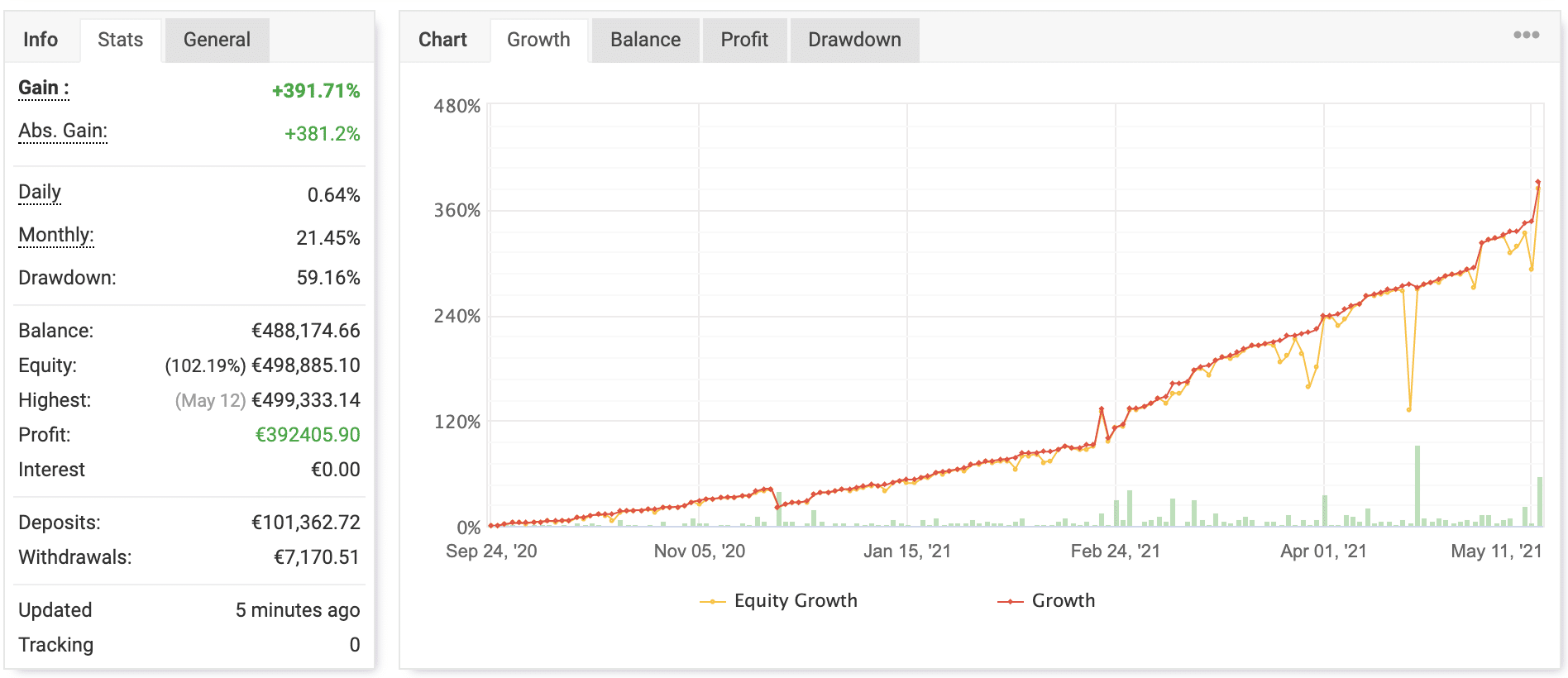Click the final peak growth data point
The width and height of the screenshot is (1568, 678).
click(x=1538, y=182)
